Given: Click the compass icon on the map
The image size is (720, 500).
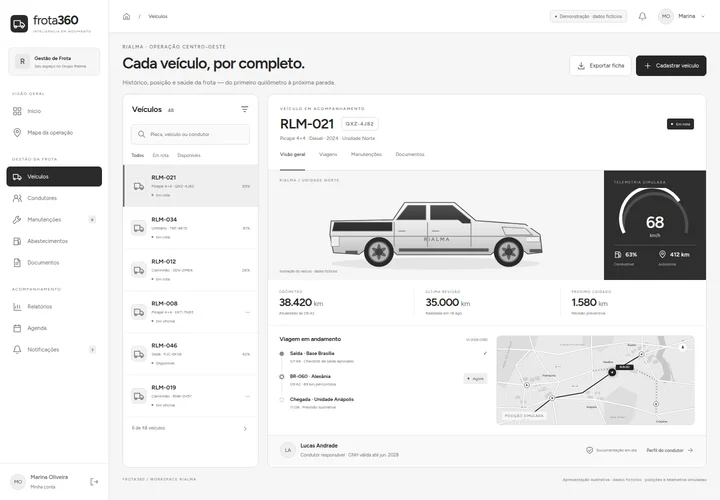Looking at the screenshot, I should pos(682,348).
